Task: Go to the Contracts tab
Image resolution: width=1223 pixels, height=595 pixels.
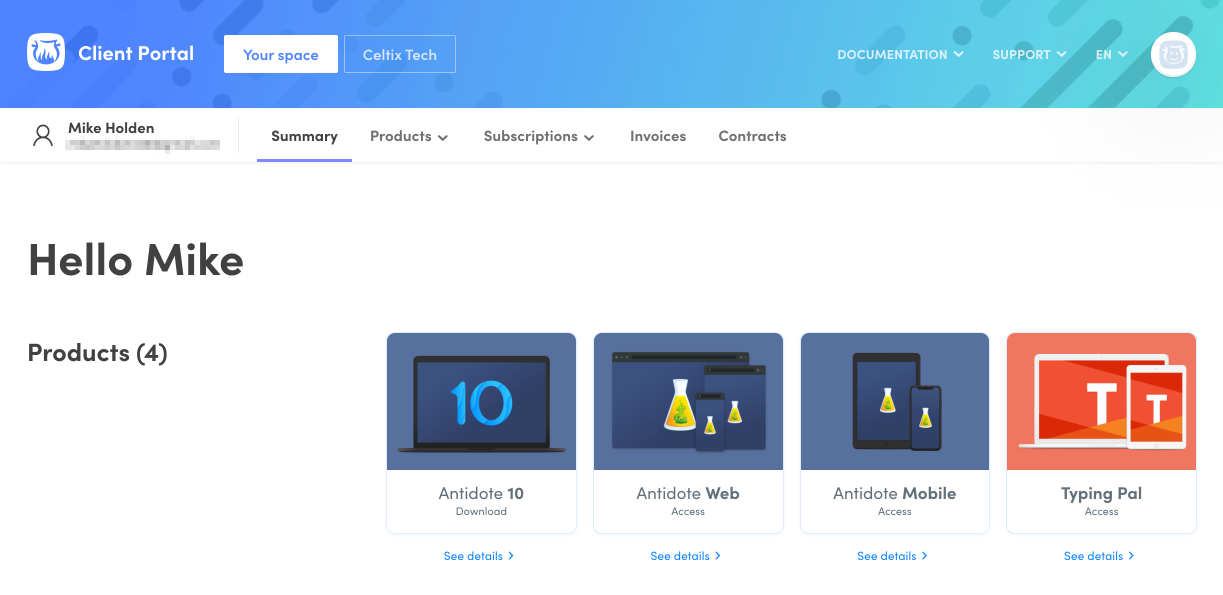Action: [752, 136]
